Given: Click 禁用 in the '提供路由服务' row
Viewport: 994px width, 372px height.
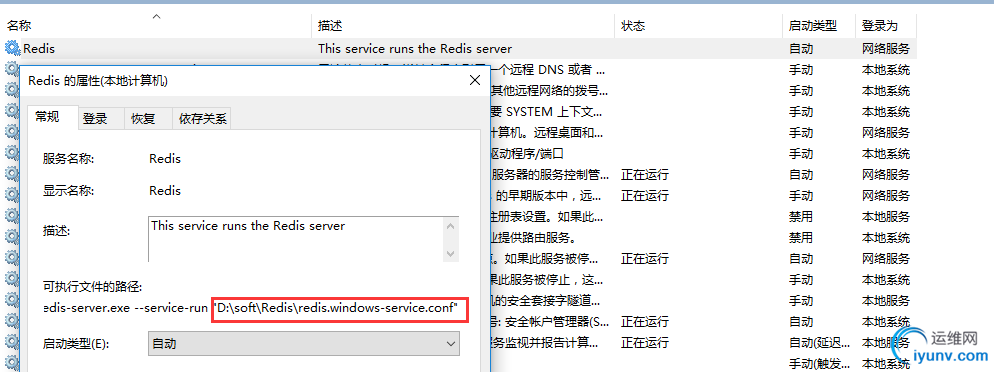Looking at the screenshot, I should [x=801, y=238].
